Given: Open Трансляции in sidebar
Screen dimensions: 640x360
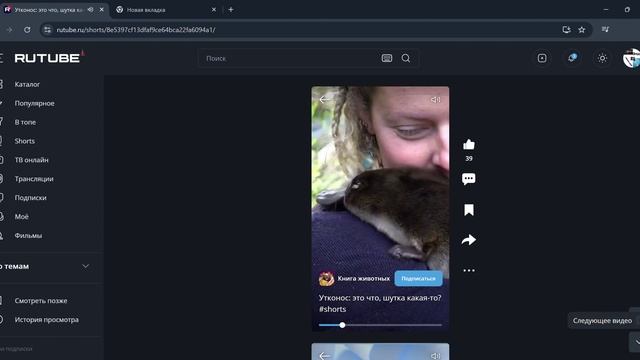Looking at the screenshot, I should point(34,179).
